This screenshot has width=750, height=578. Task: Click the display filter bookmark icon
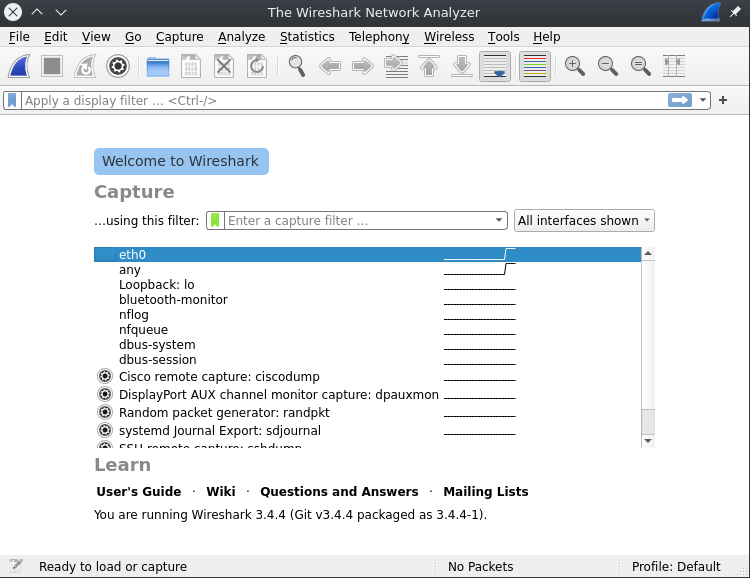[12, 100]
